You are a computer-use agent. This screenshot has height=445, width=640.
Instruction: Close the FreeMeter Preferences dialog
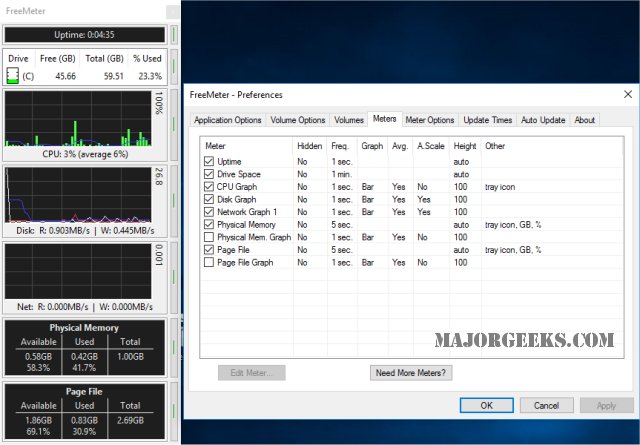tap(628, 94)
